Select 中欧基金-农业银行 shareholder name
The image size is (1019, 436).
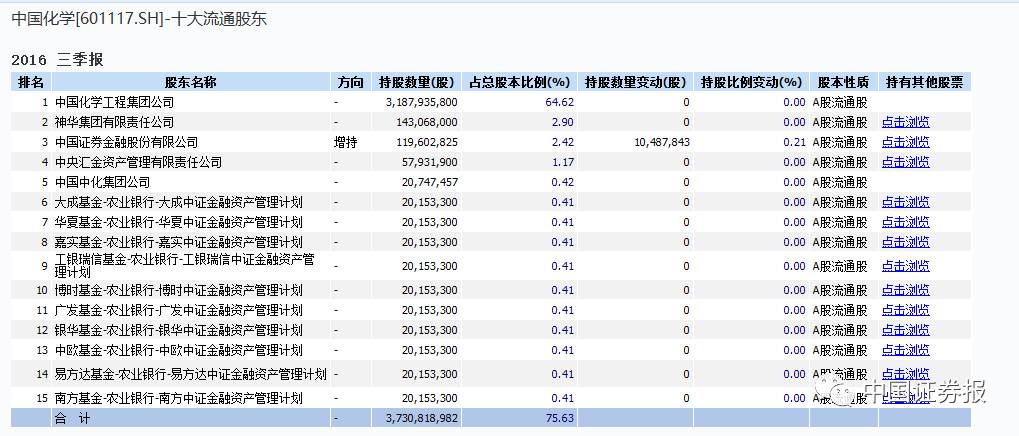tap(179, 350)
